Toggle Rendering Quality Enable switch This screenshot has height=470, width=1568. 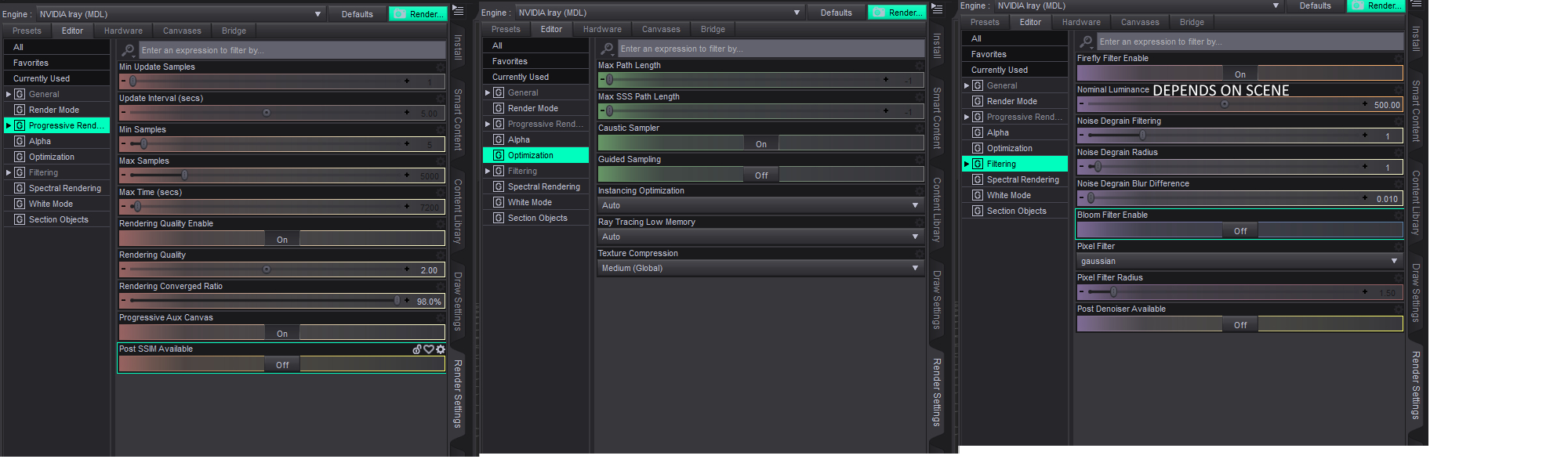[x=281, y=239]
